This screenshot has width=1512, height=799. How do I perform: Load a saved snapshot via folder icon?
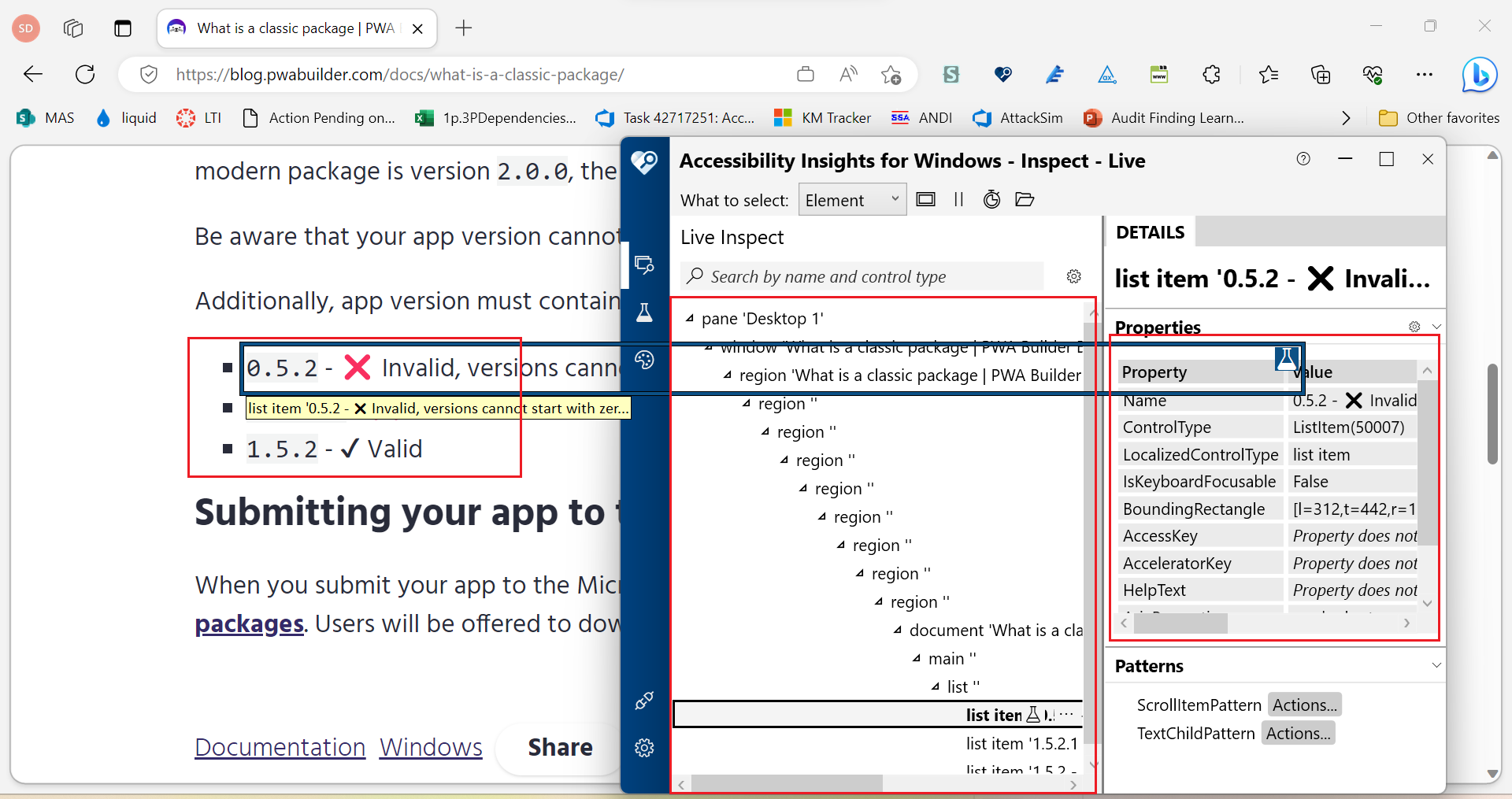pyautogui.click(x=1025, y=199)
